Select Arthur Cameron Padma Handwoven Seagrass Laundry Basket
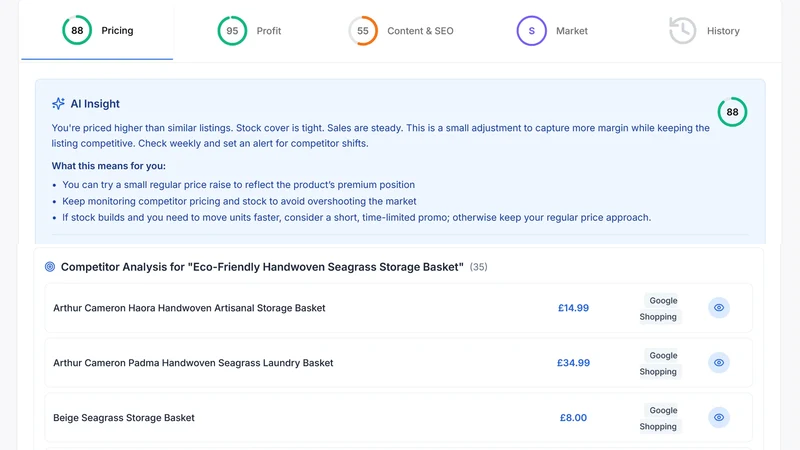This screenshot has height=450, width=800. (193, 363)
